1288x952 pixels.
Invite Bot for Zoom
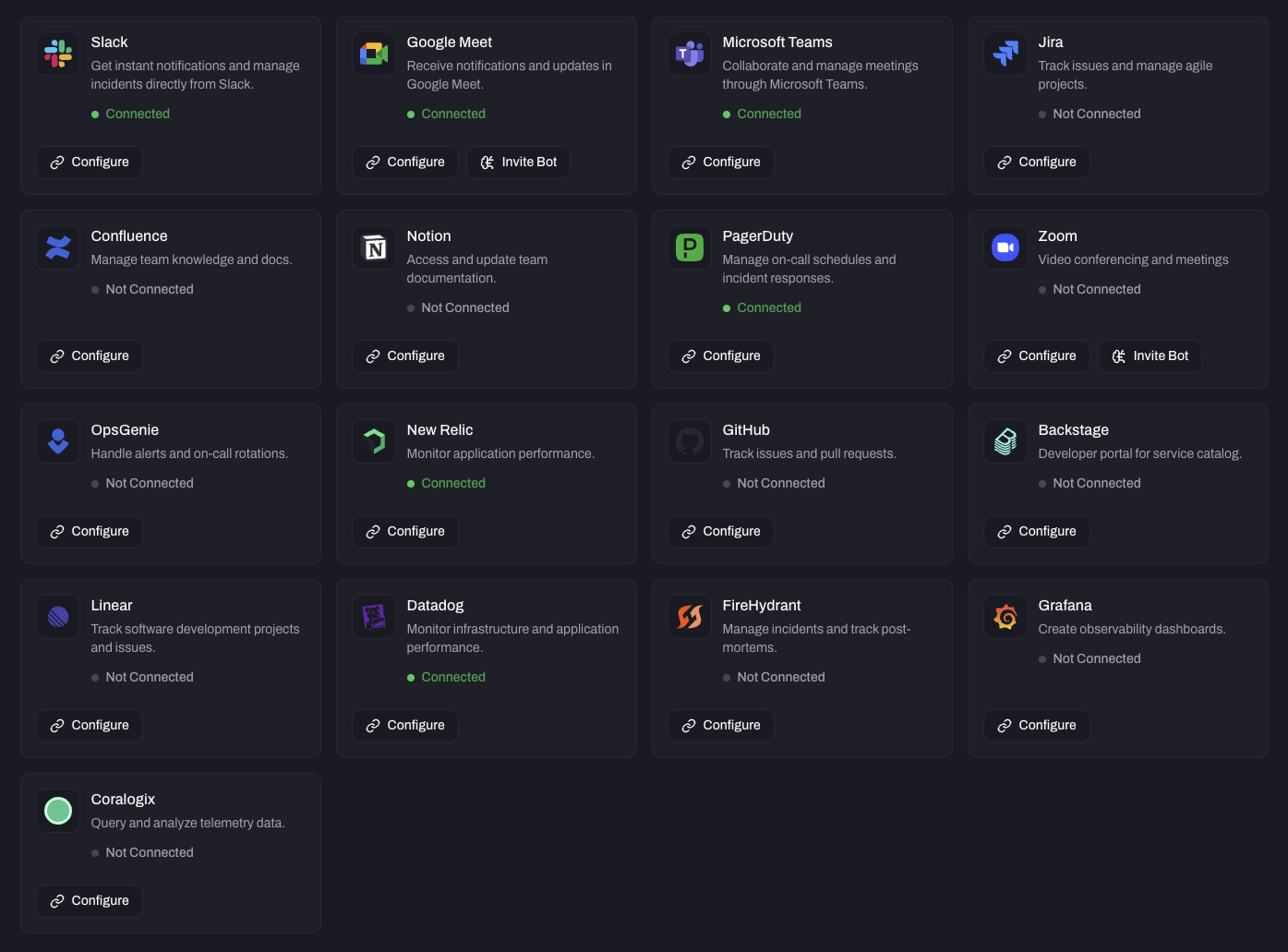point(1150,356)
